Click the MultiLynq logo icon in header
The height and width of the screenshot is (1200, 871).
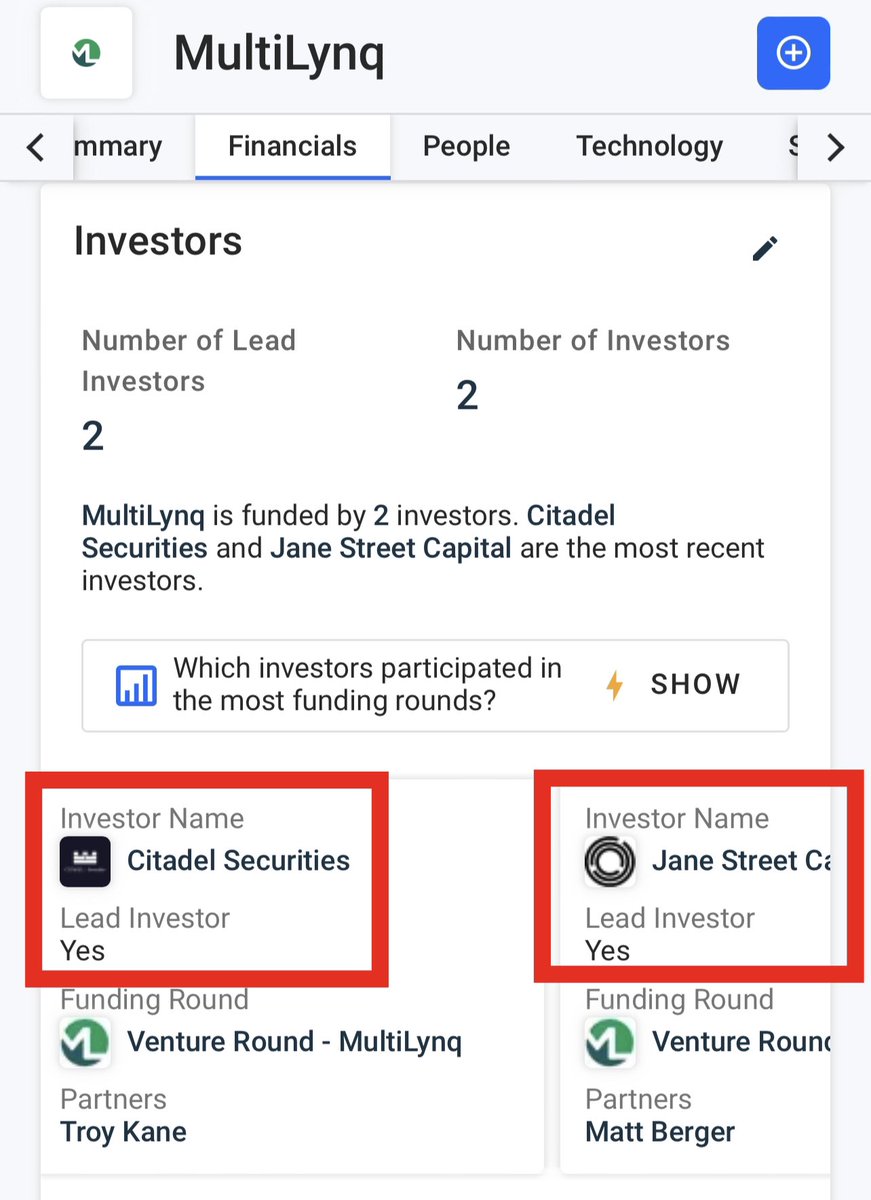[x=86, y=54]
